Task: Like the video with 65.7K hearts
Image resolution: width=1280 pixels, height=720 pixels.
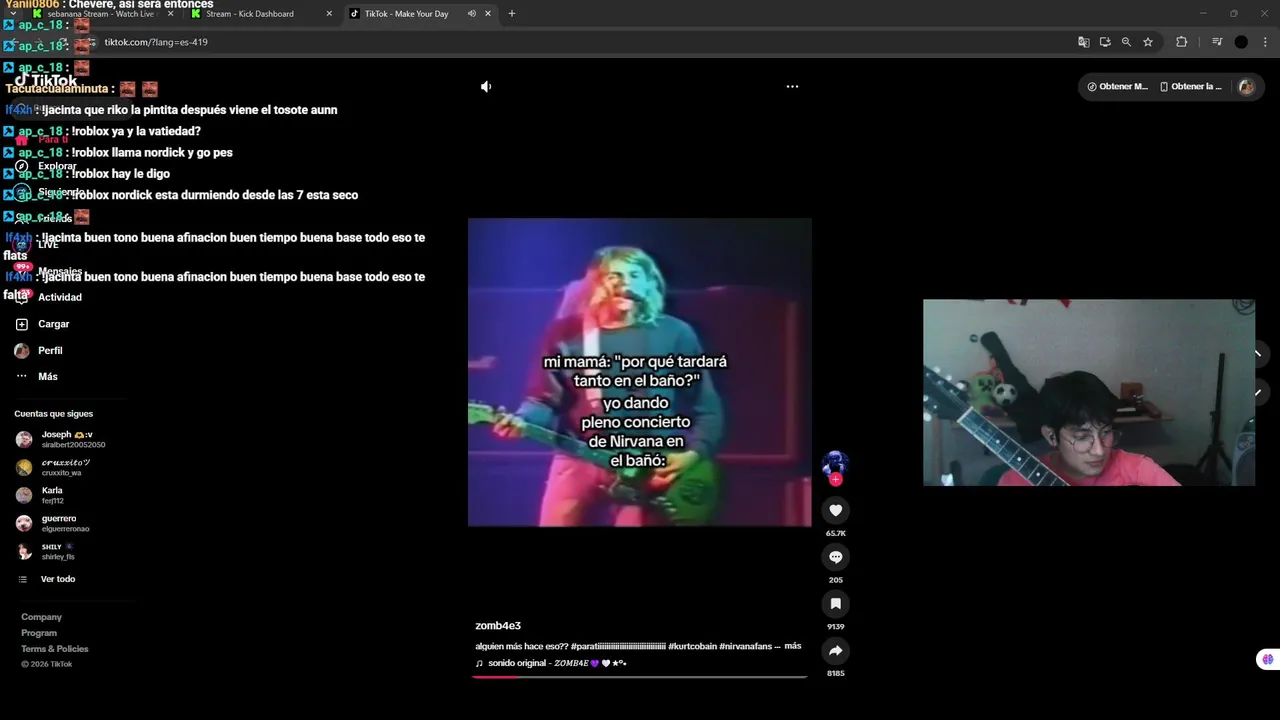Action: [836, 510]
